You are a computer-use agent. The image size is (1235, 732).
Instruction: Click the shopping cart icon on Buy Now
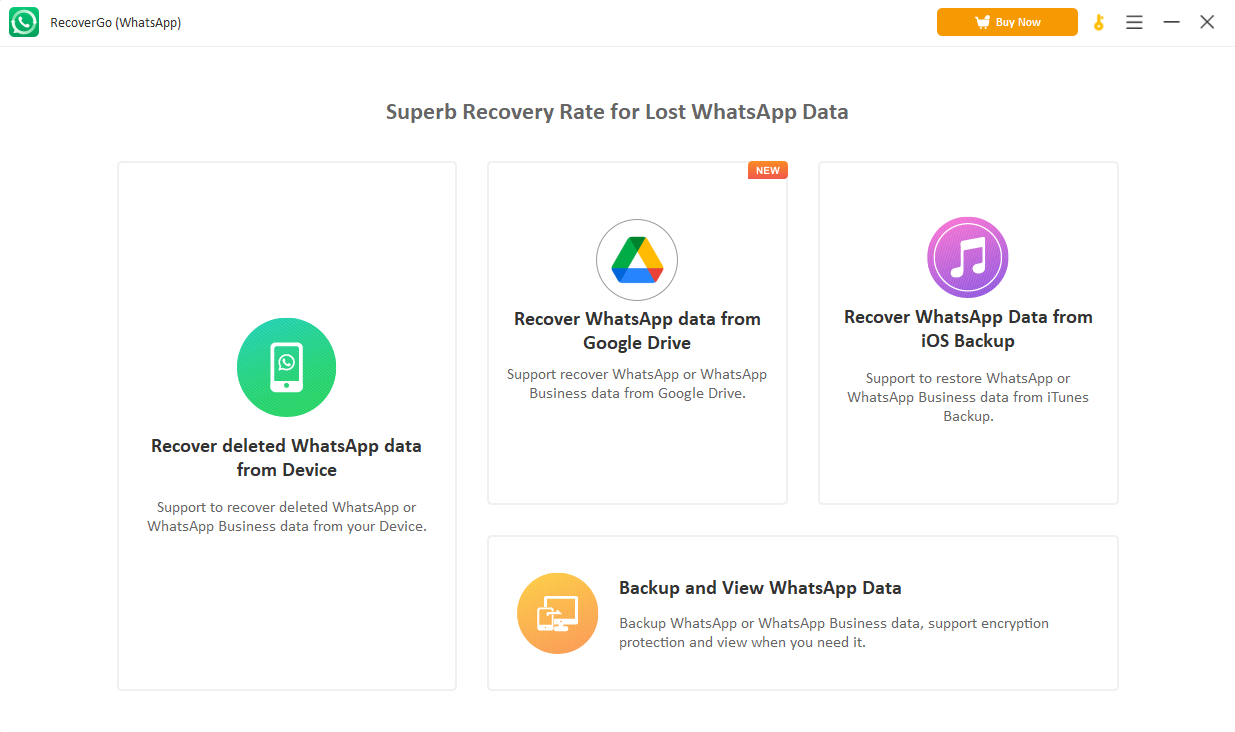(983, 22)
